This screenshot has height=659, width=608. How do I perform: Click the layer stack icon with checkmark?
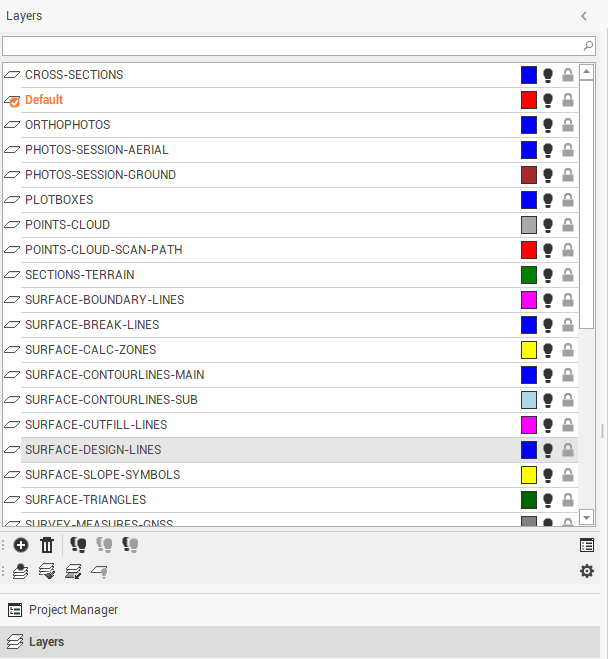(x=47, y=571)
